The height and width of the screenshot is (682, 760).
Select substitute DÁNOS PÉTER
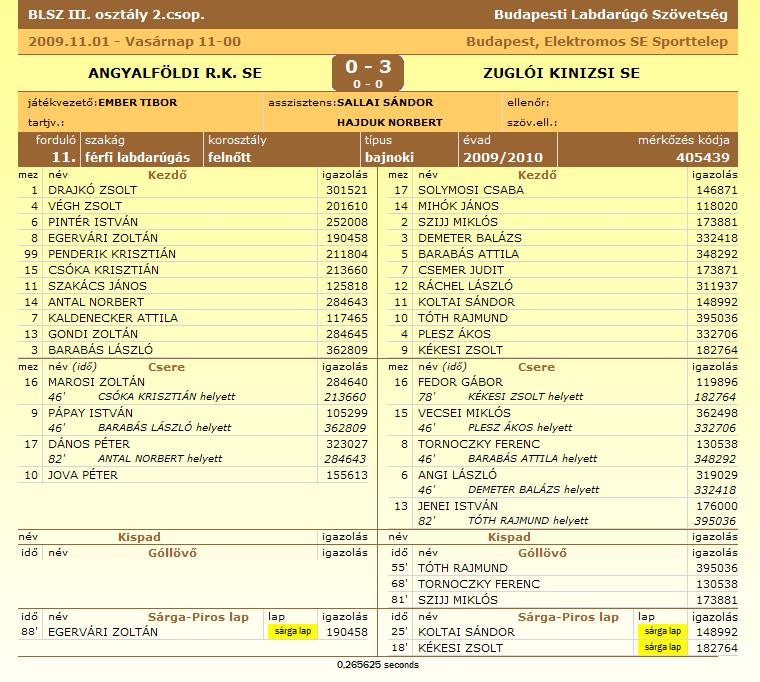coord(89,444)
